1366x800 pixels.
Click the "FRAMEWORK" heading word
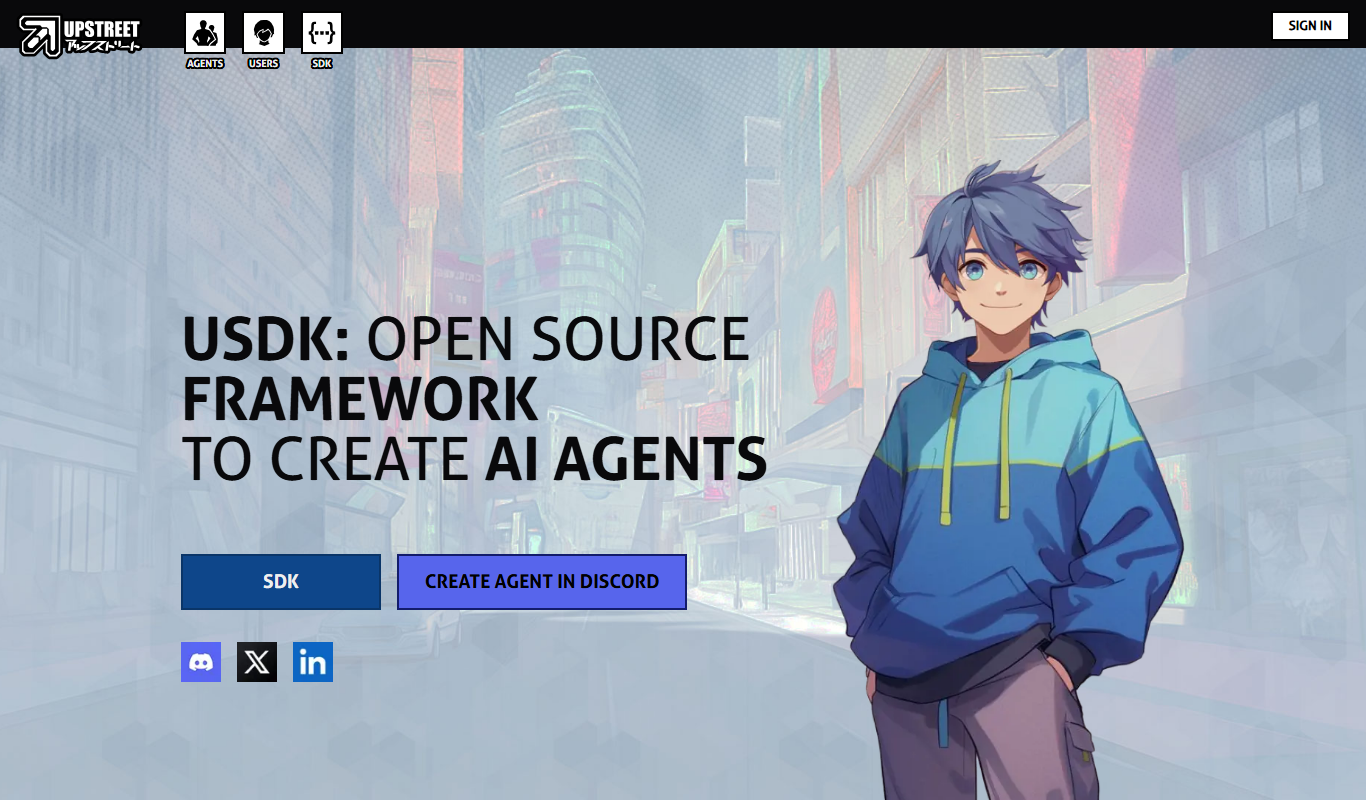coord(360,399)
